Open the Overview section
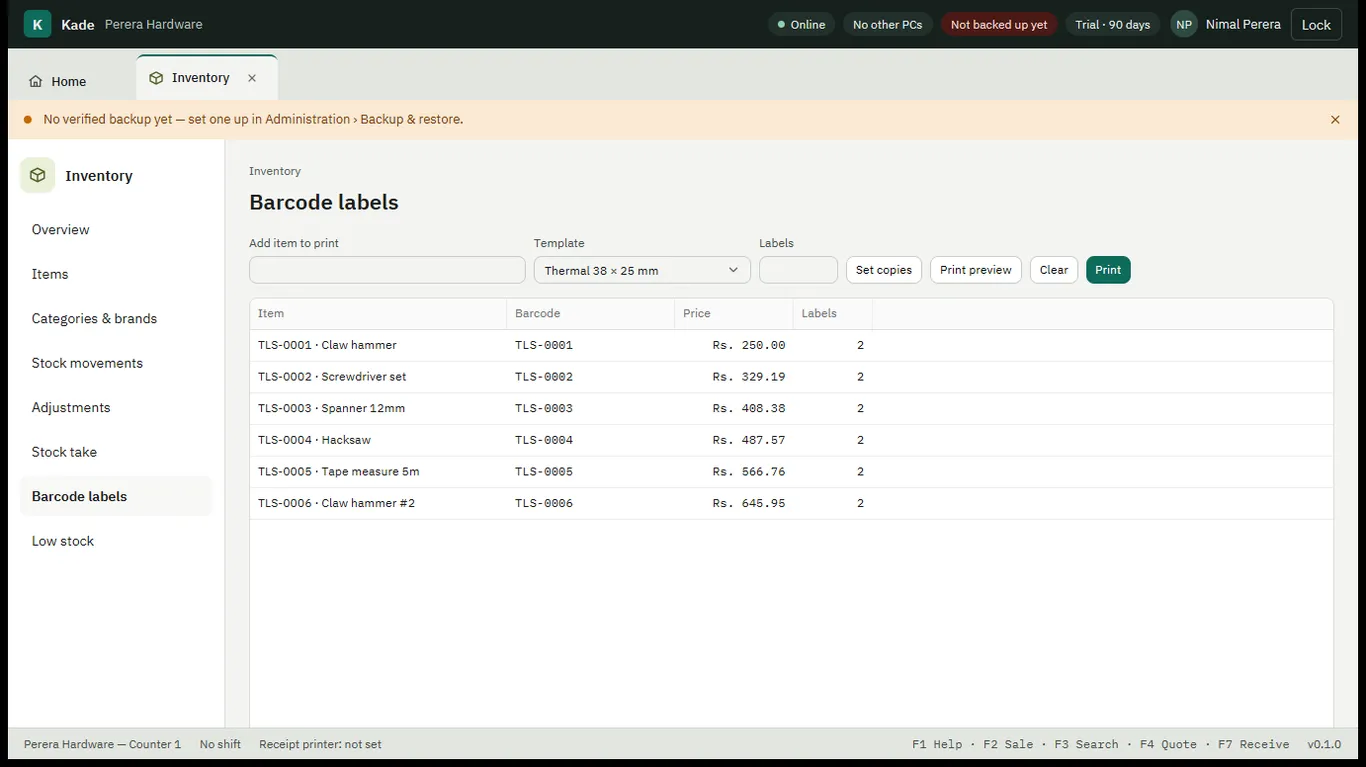This screenshot has width=1366, height=767. coord(116,230)
